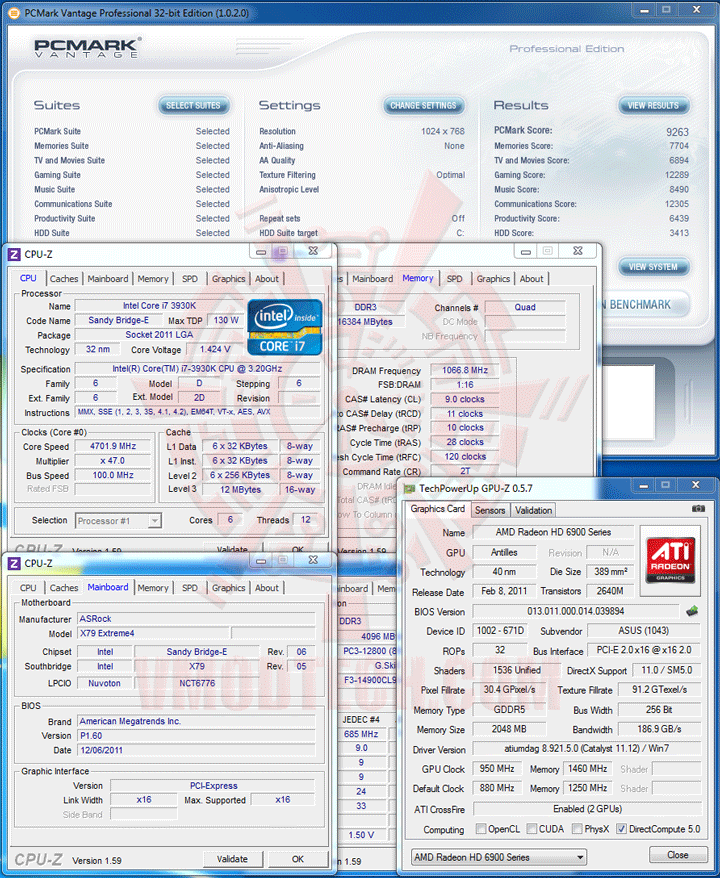Click the DRAM Frequency 1066.8 MHz value
The height and width of the screenshot is (878, 720).
[465, 370]
